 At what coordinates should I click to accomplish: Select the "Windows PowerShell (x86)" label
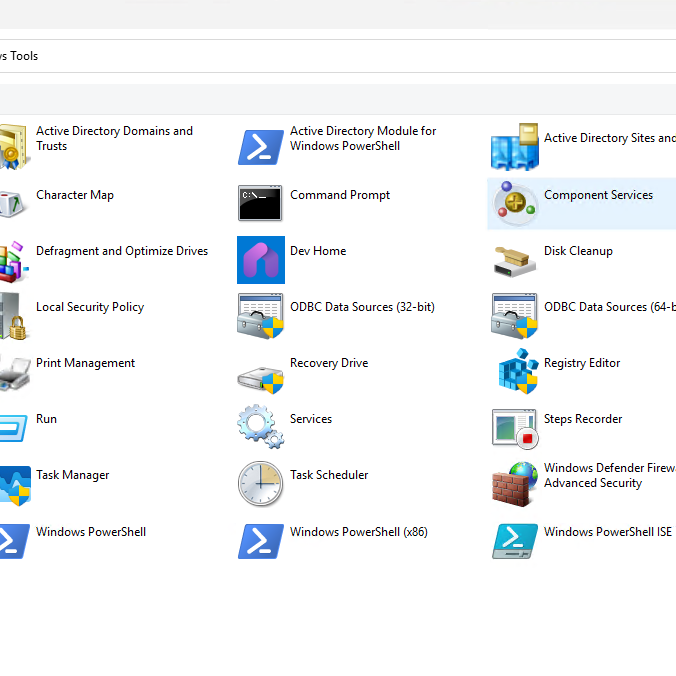[359, 532]
